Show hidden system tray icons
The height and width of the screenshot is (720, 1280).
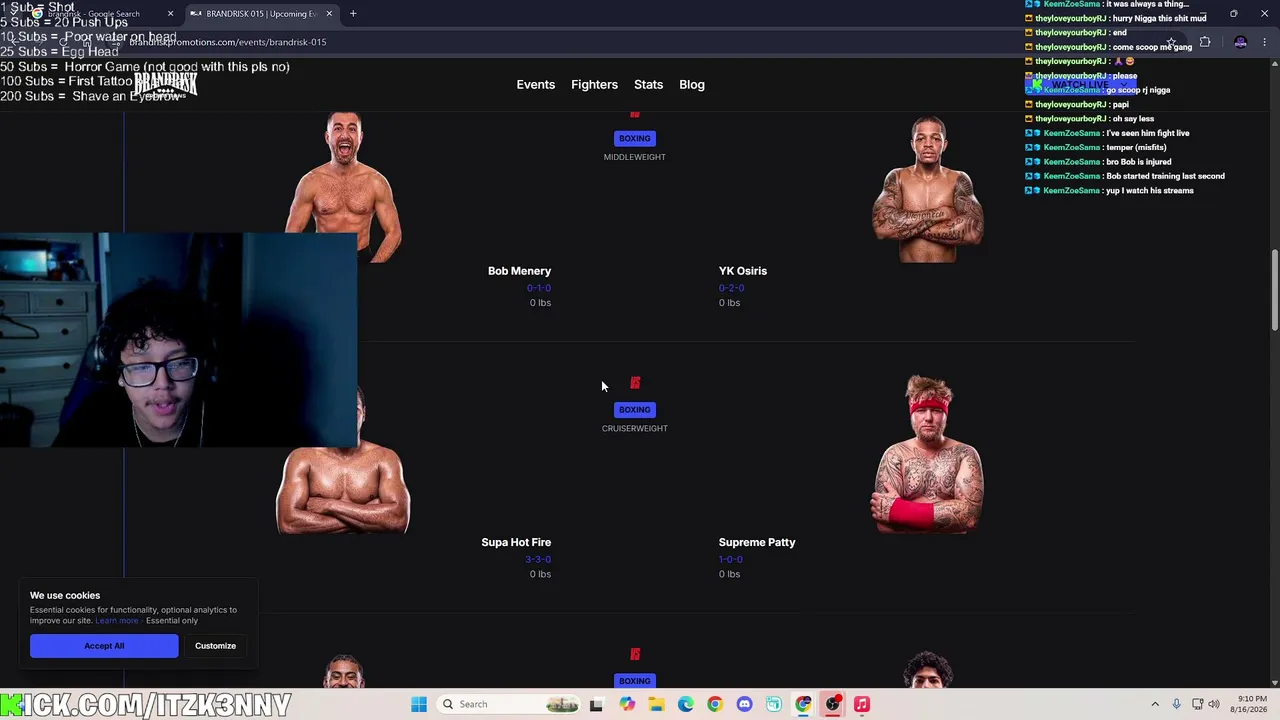pos(1155,704)
